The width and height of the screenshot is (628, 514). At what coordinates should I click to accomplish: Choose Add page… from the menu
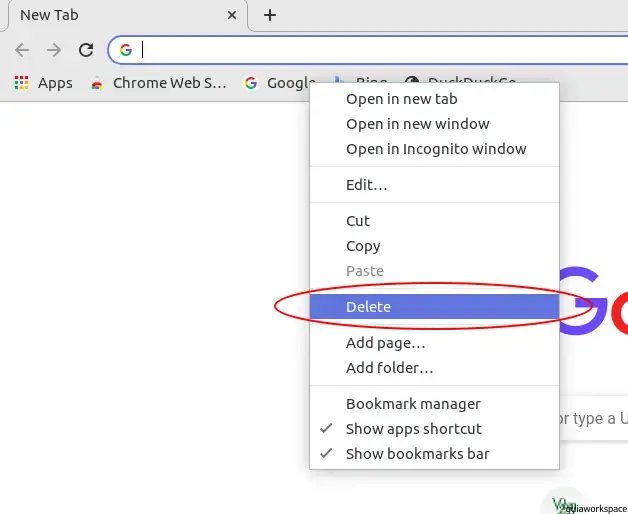435,343
